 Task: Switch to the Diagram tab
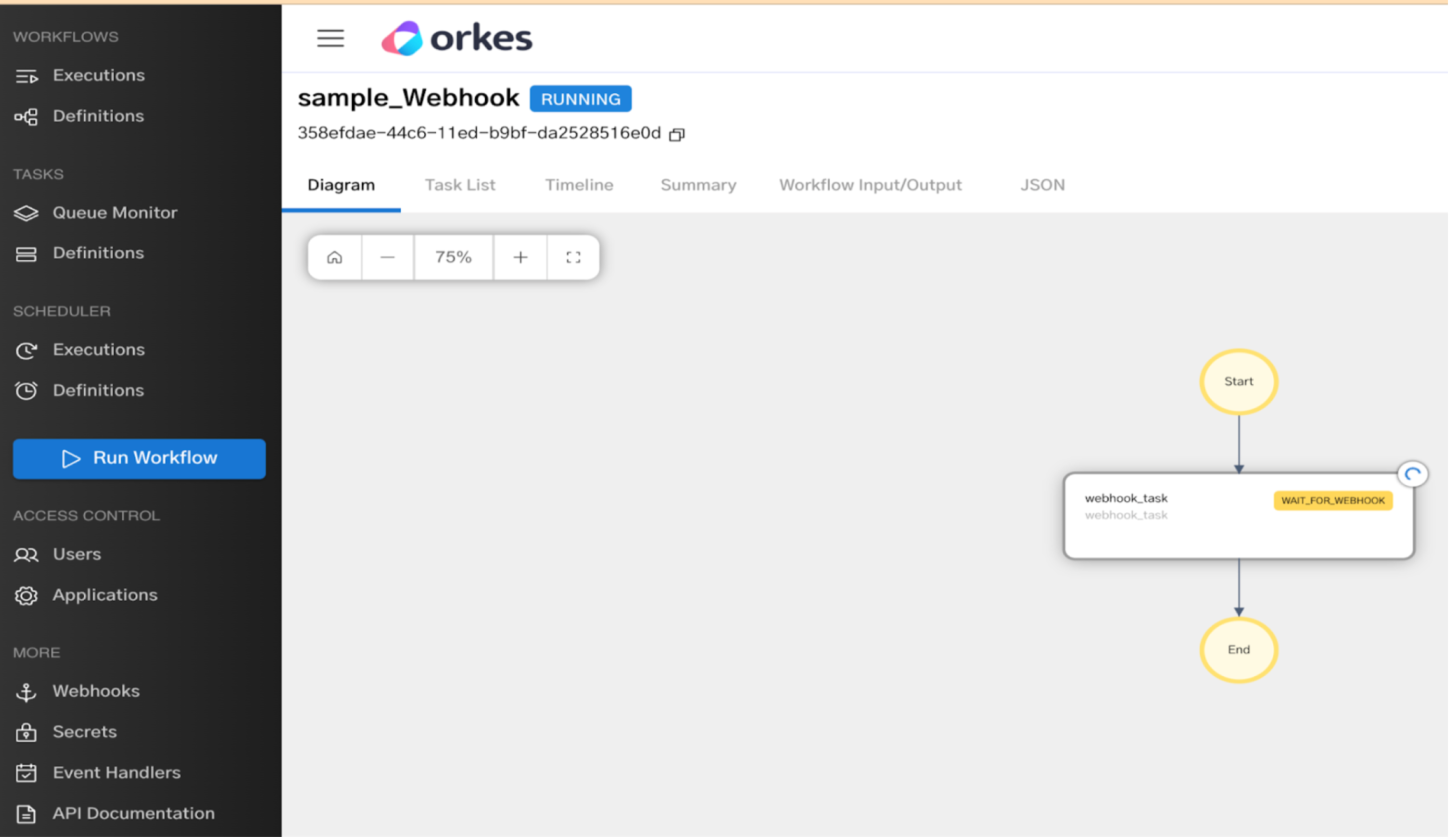341,185
